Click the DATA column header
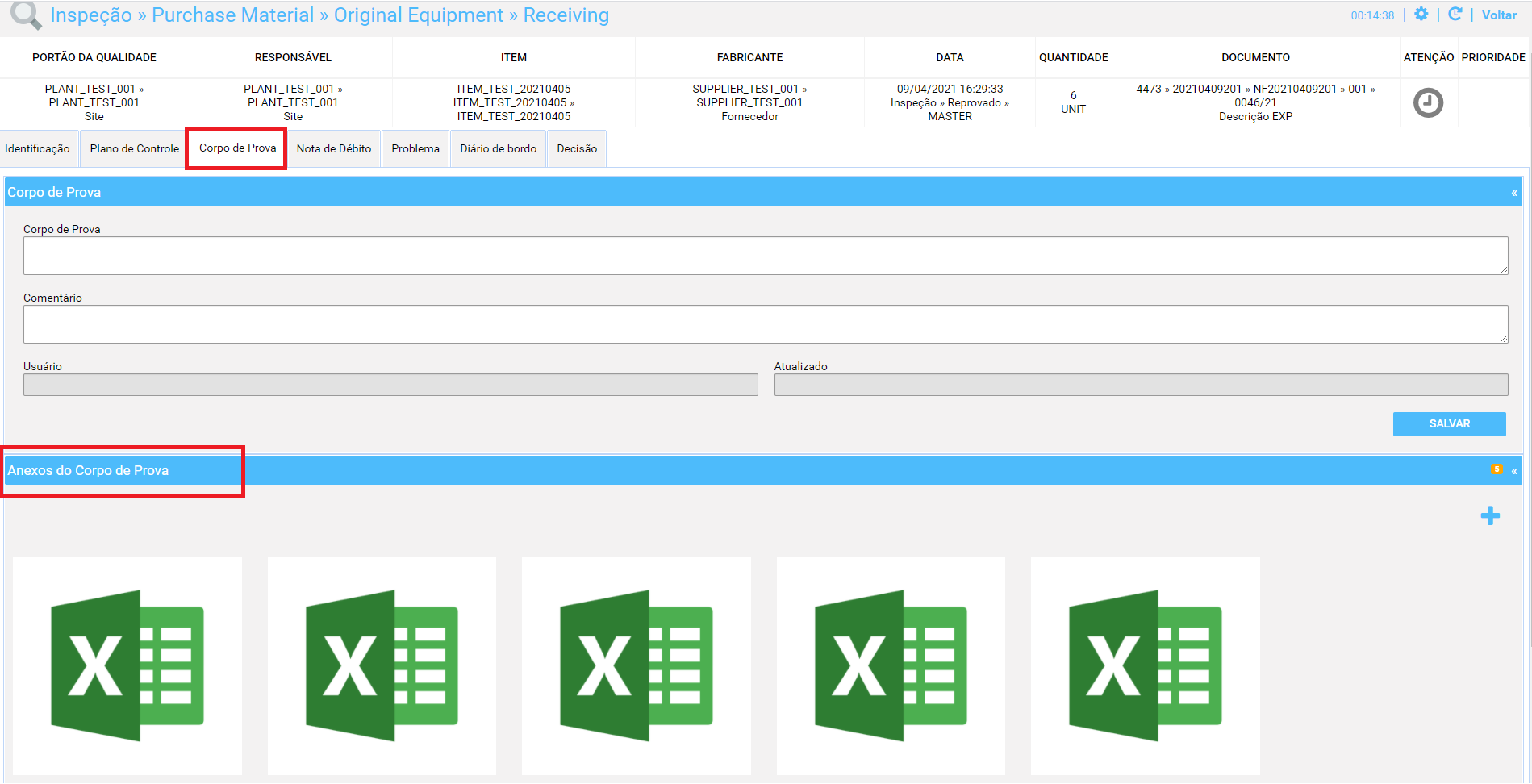1532x784 pixels. (x=950, y=57)
